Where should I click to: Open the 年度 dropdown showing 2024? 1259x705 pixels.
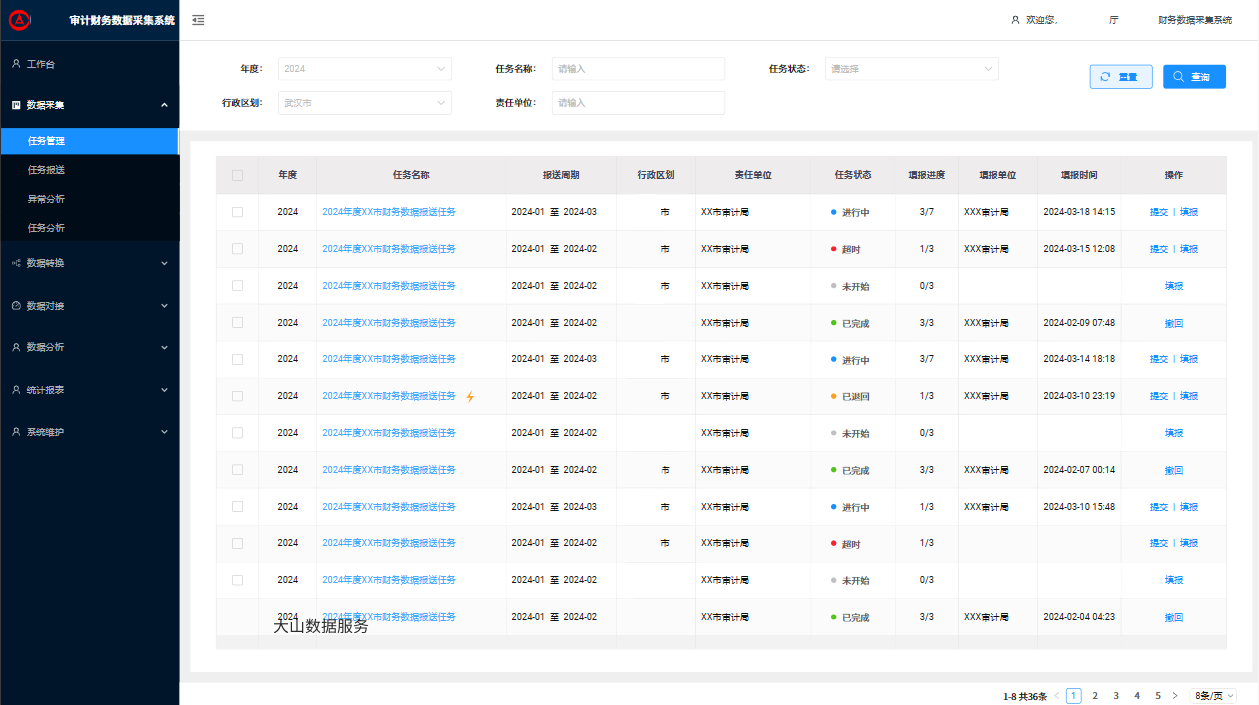(x=365, y=69)
